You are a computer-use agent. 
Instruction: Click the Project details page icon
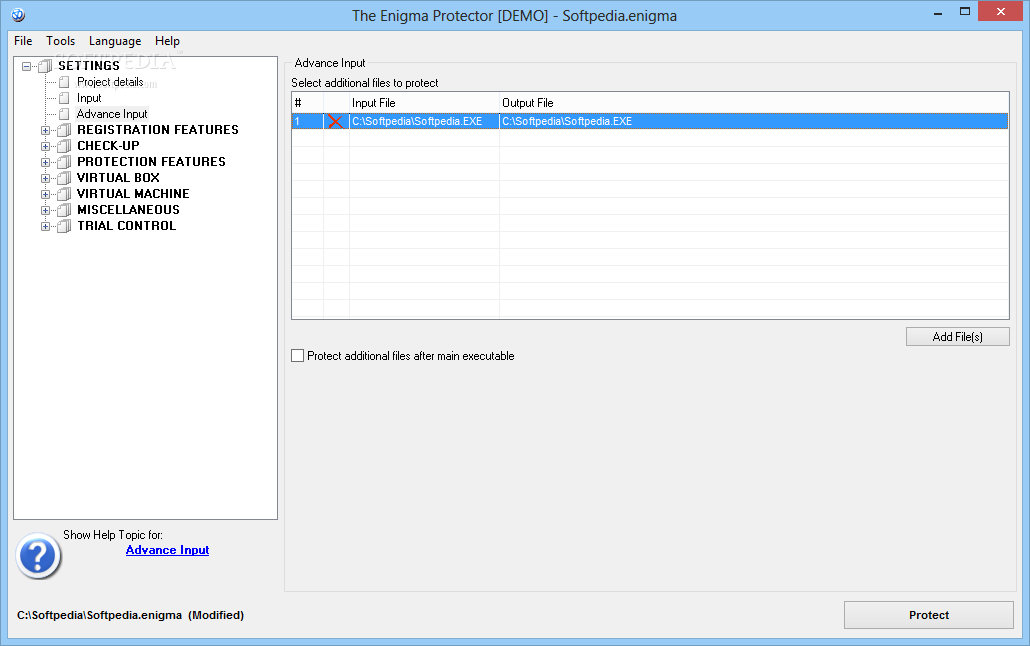pos(64,82)
